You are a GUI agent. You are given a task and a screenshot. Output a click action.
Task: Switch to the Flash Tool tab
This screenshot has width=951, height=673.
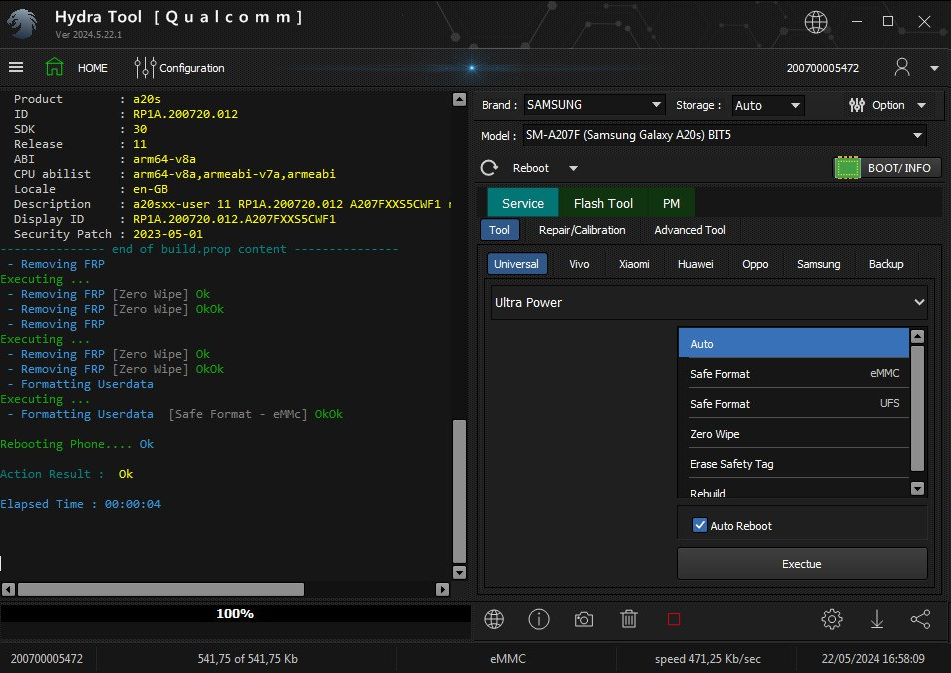(x=603, y=203)
